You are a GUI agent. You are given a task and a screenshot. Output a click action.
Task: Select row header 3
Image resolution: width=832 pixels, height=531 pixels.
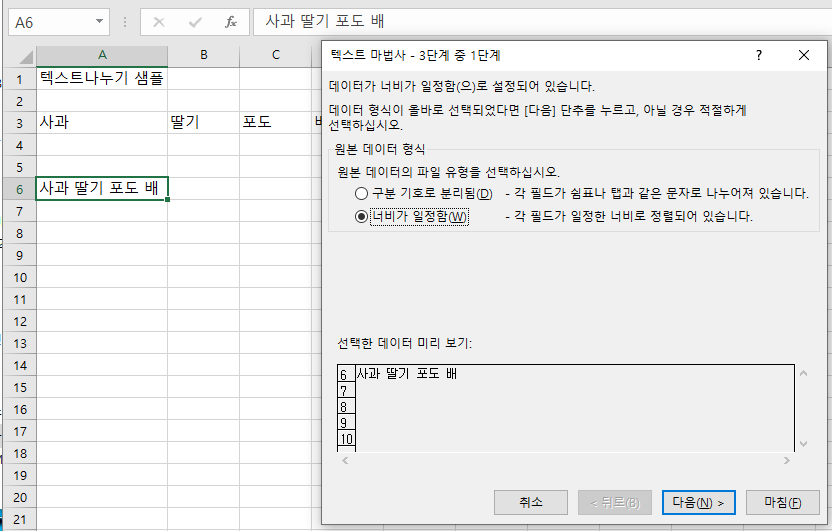20,123
